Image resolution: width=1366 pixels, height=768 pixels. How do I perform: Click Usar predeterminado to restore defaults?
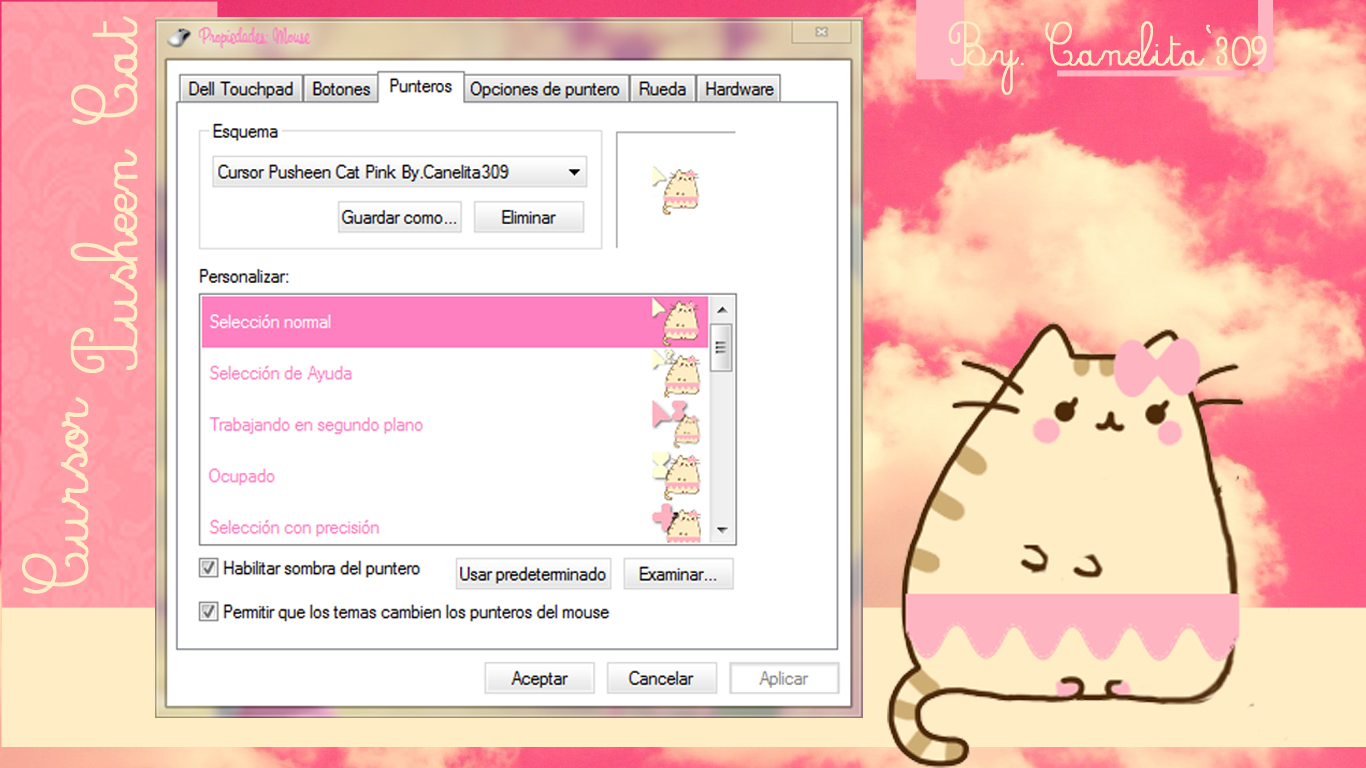click(x=533, y=573)
